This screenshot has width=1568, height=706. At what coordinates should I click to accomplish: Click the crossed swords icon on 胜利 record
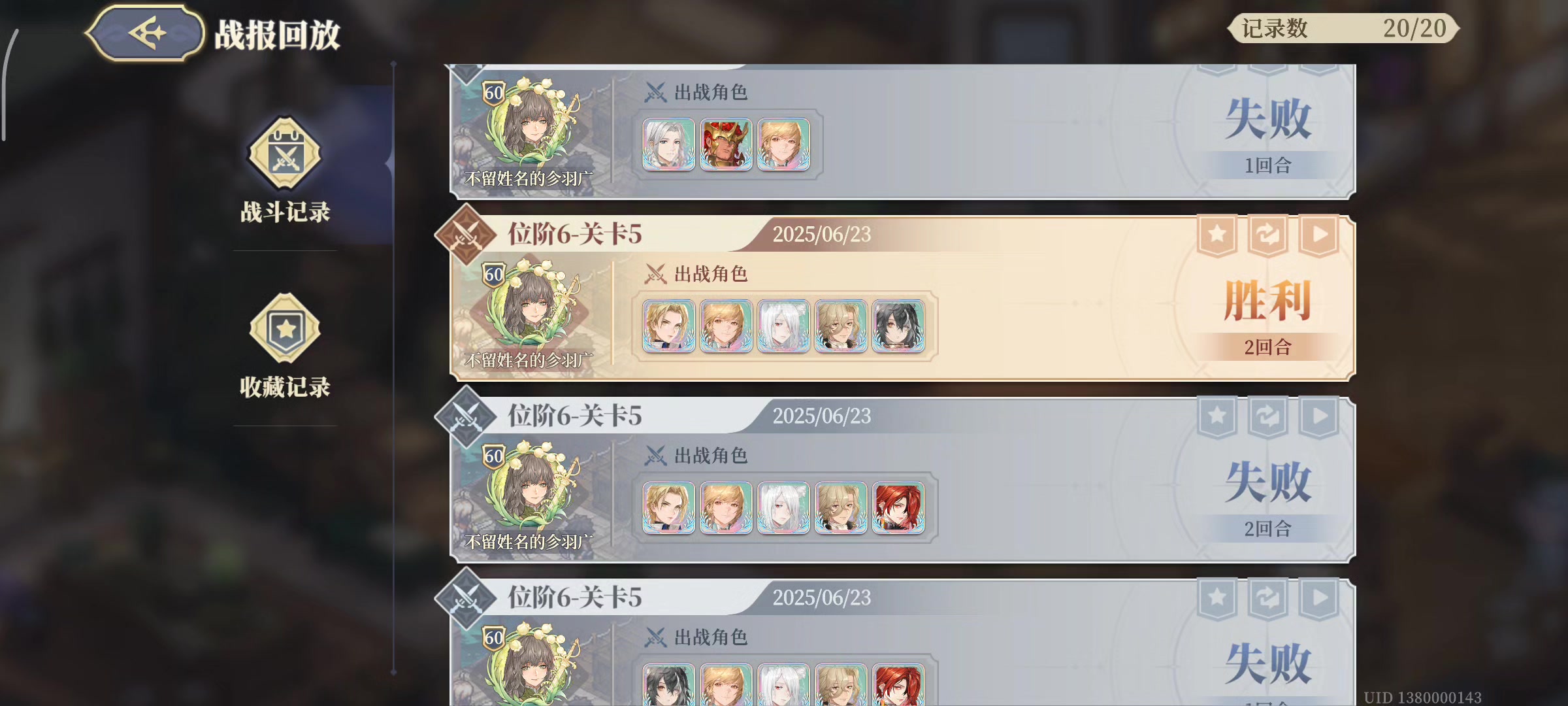click(466, 235)
